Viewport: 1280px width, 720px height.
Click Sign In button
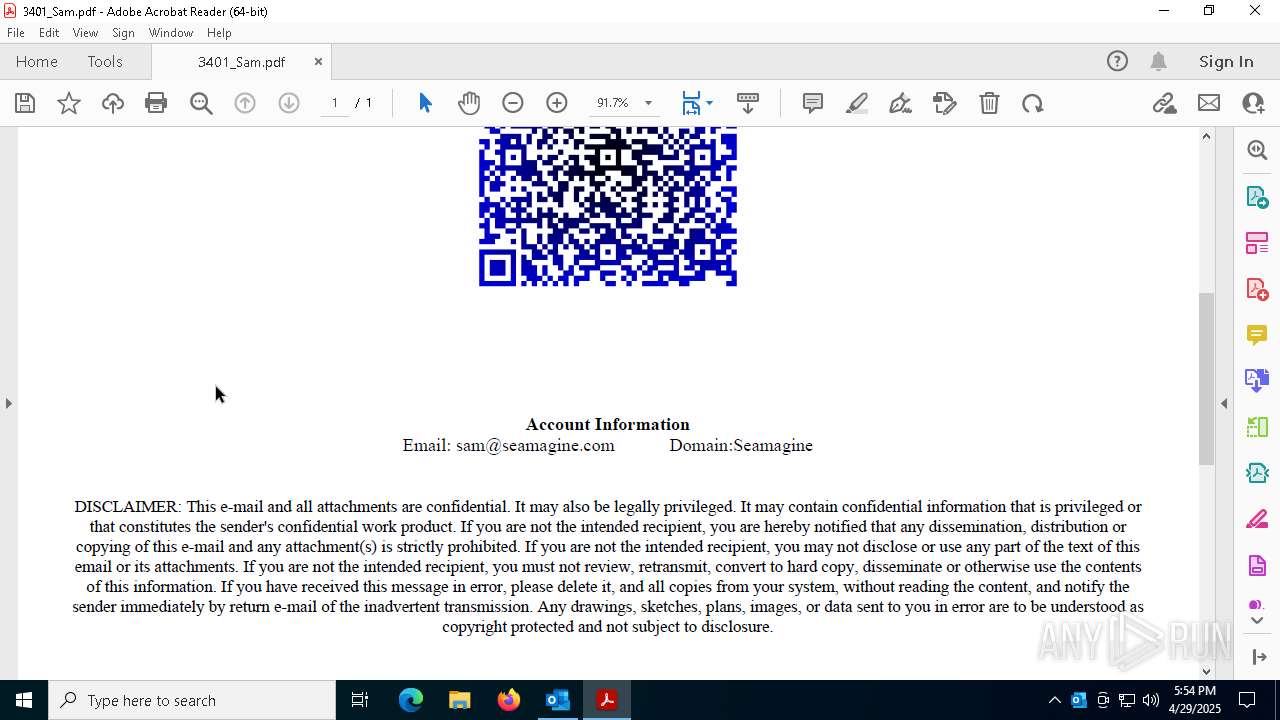click(1226, 61)
